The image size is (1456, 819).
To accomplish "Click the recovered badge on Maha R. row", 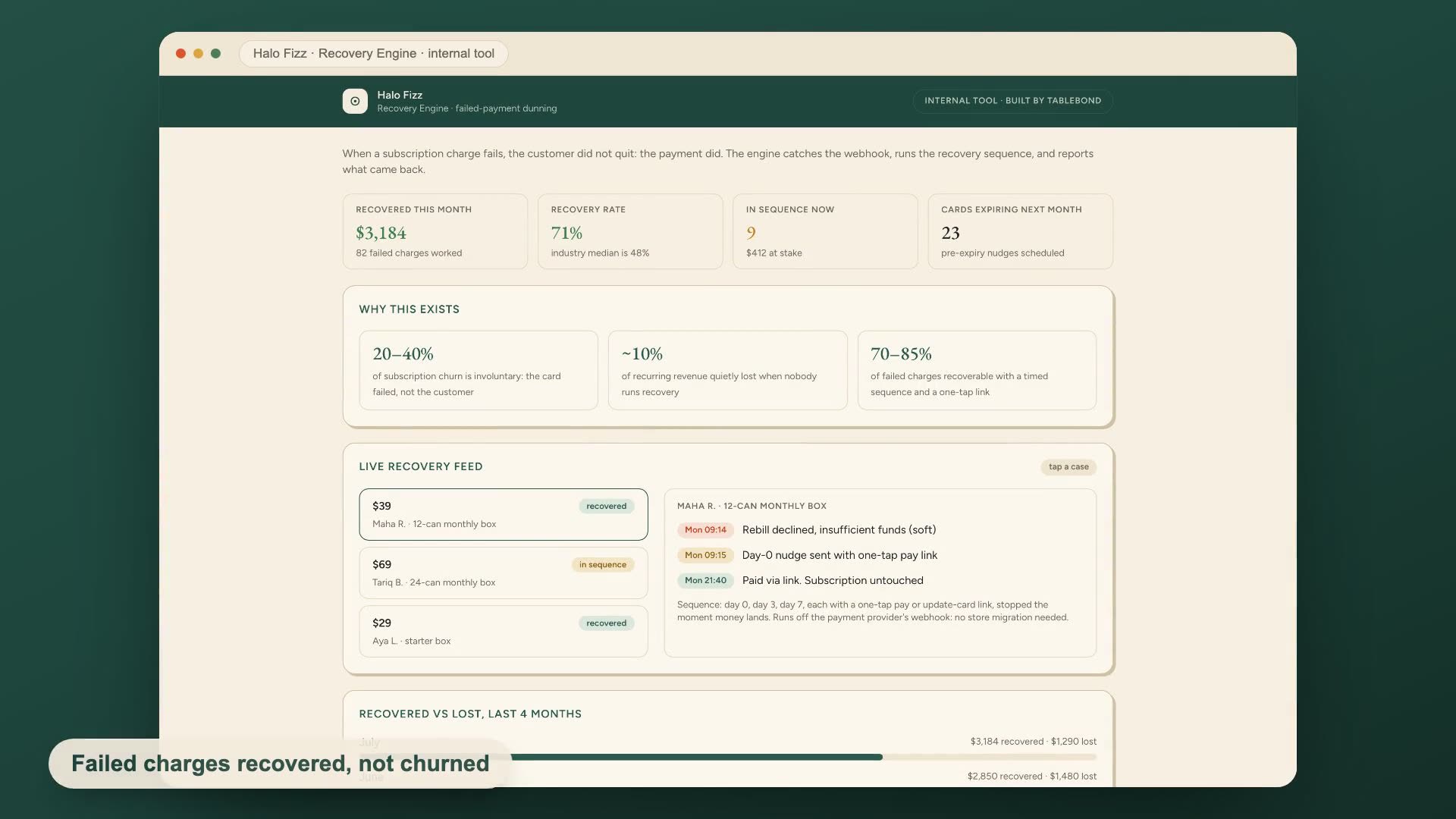I will [x=607, y=506].
